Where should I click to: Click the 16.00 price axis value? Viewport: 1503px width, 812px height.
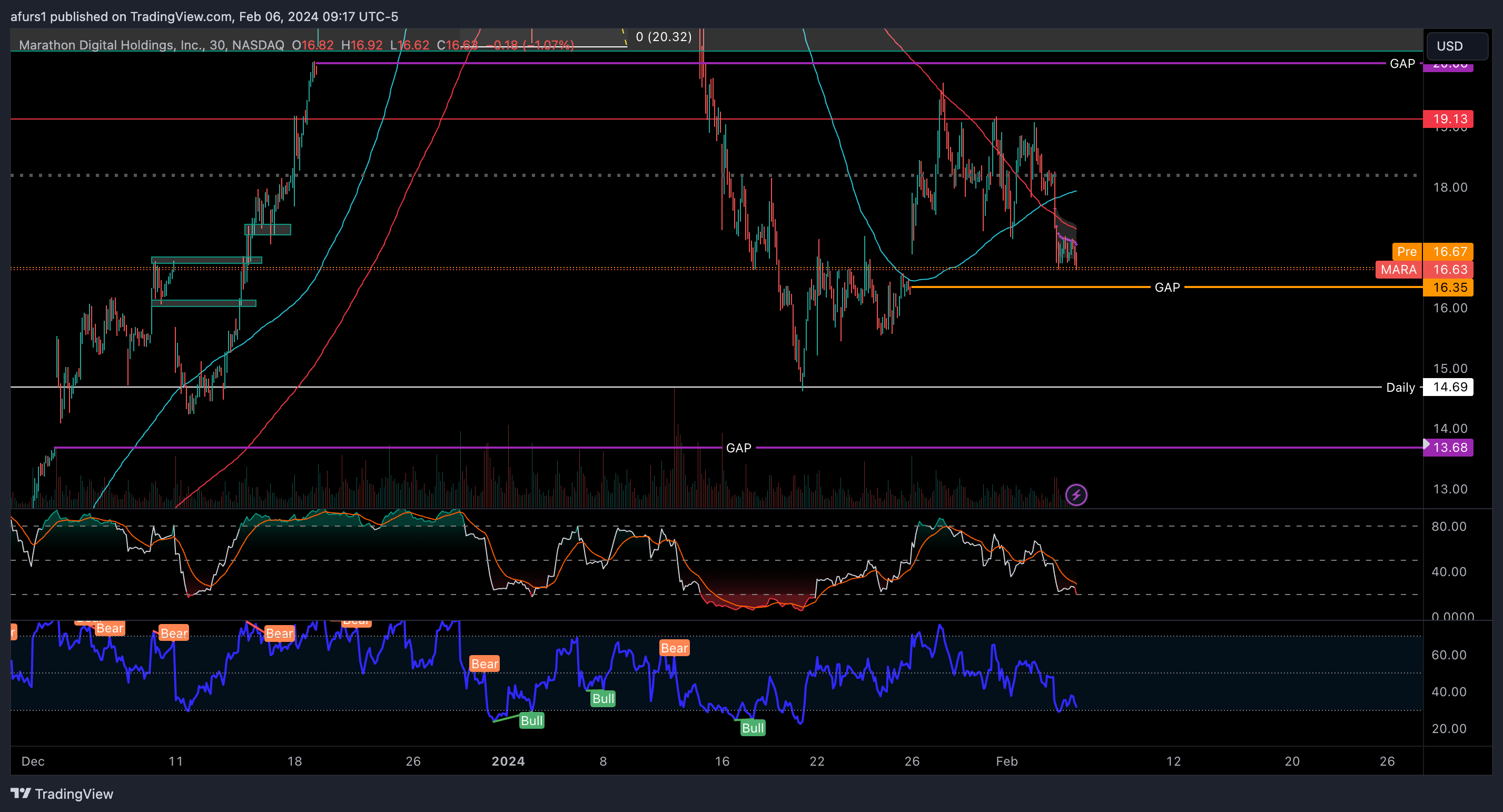[1450, 308]
